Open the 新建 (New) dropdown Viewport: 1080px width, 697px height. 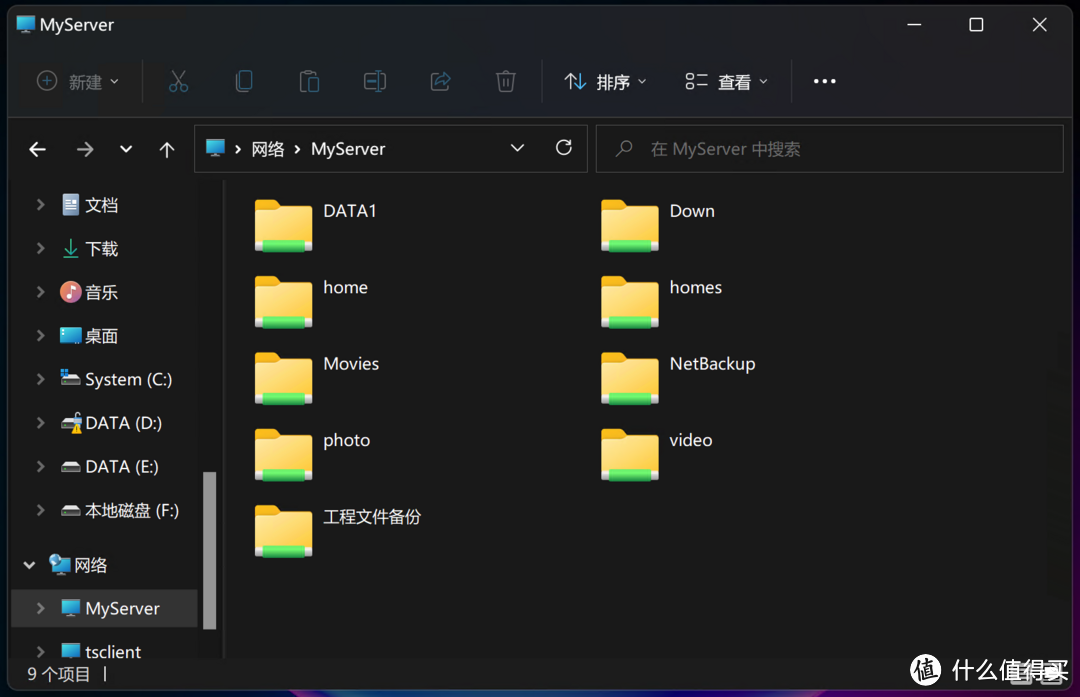tap(78, 82)
